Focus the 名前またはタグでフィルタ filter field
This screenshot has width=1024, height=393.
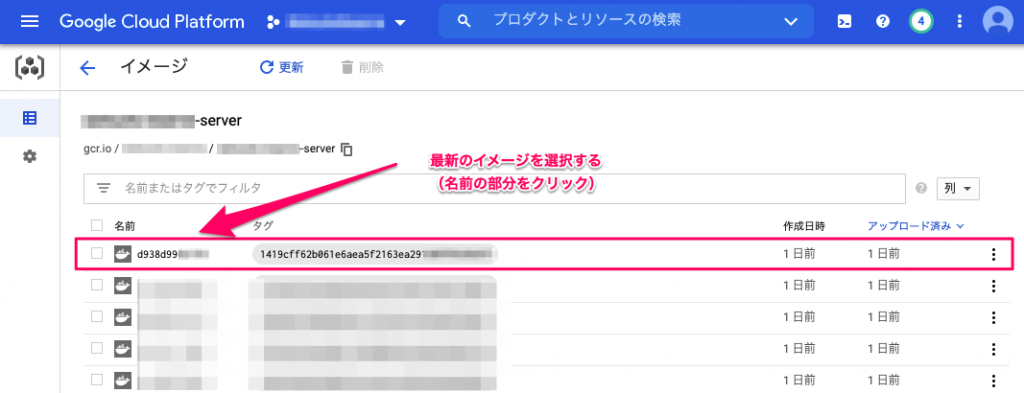pos(494,188)
